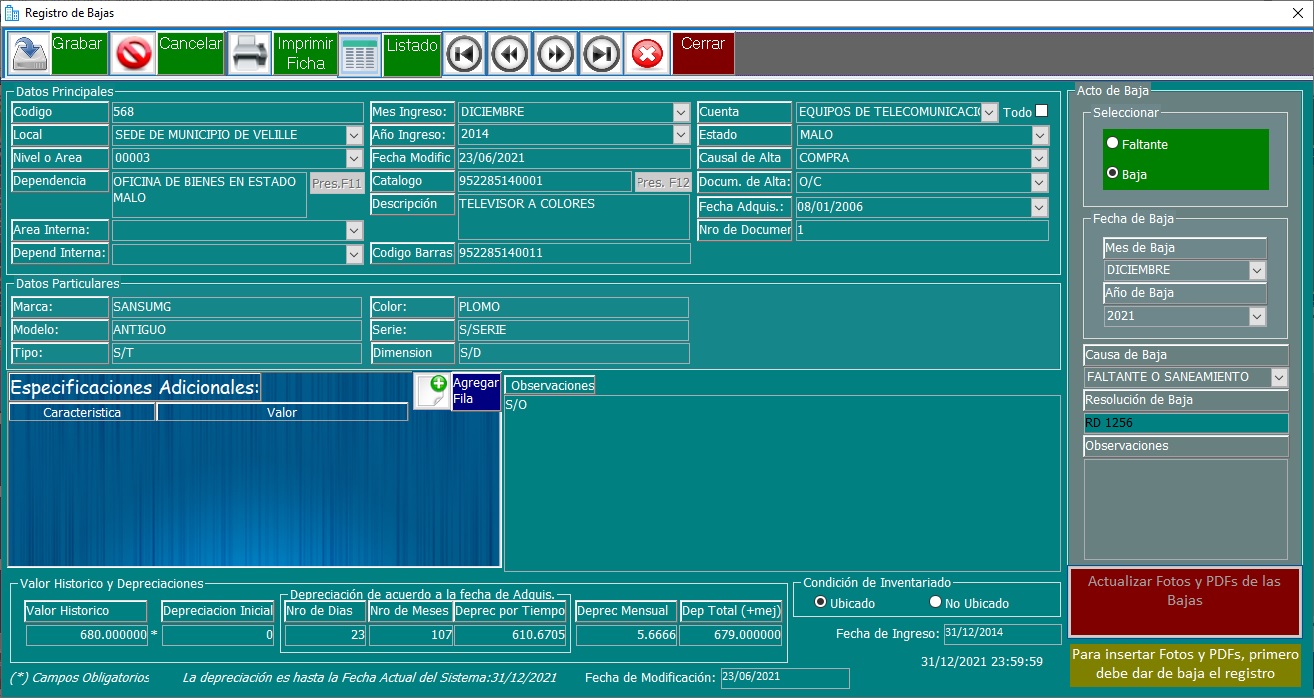Click the Dimension field S/D
This screenshot has width=1314, height=698.
pyautogui.click(x=573, y=353)
